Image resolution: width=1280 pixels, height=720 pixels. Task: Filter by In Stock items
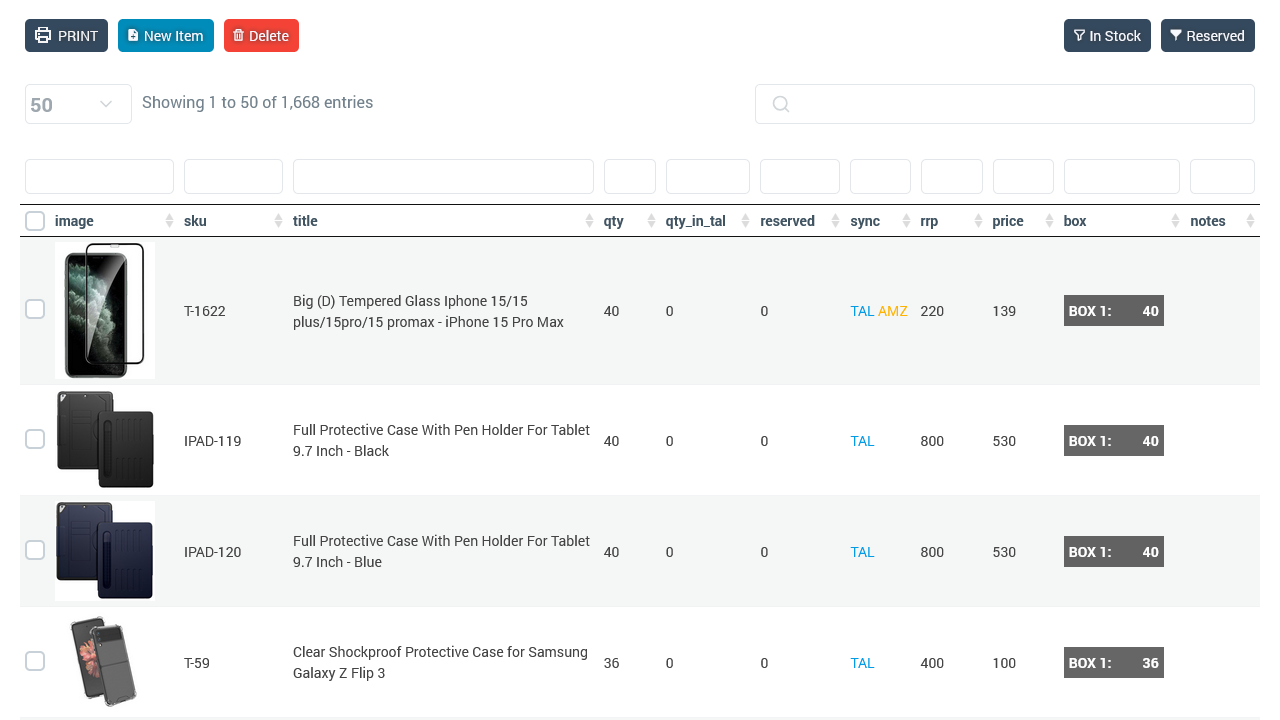[x=1106, y=36]
